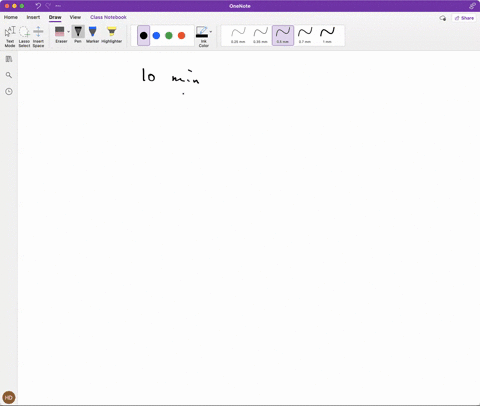The image size is (480, 406).
Task: Show notebook navigation in sidebar
Action: click(x=9, y=59)
